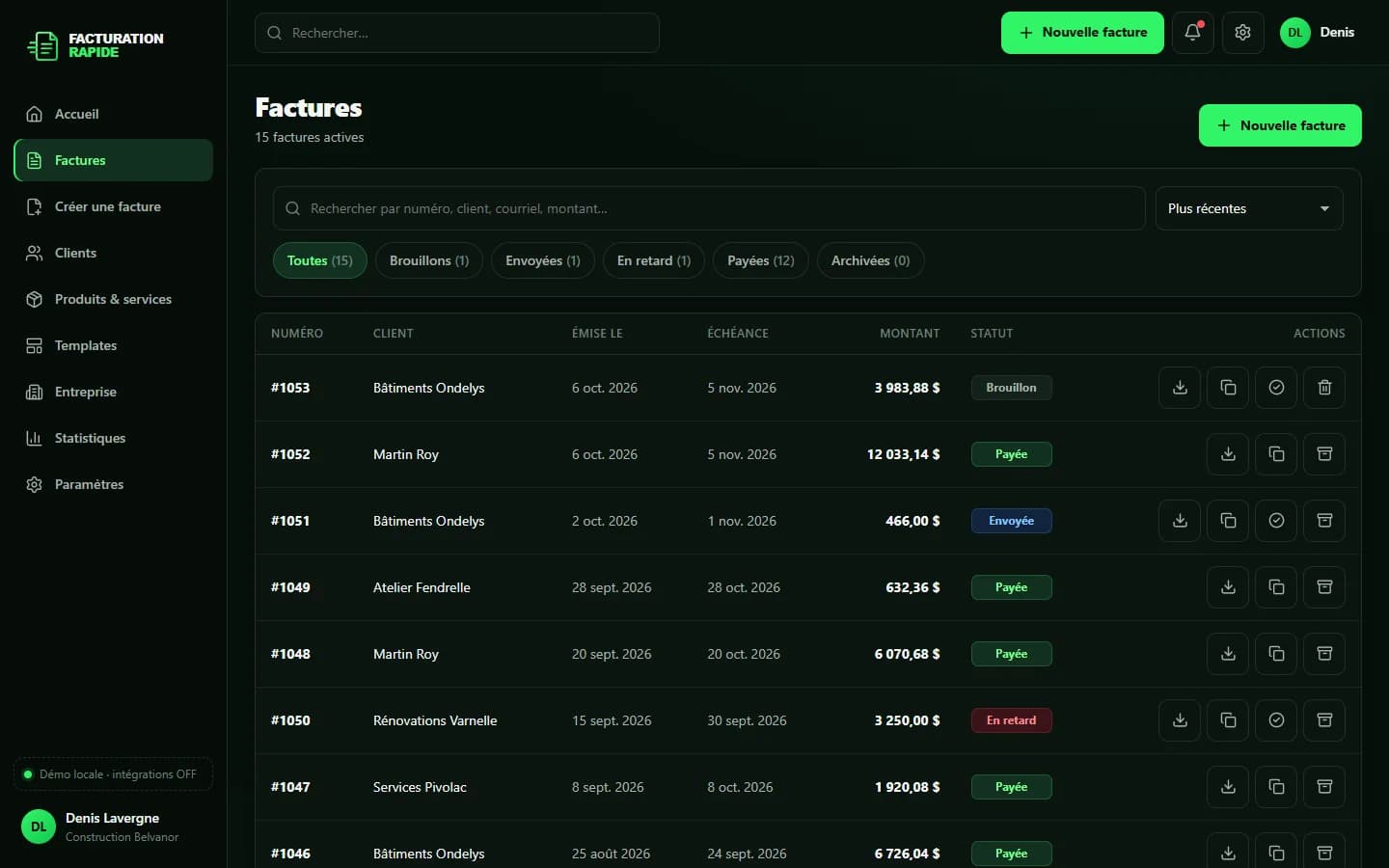The height and width of the screenshot is (868, 1389).
Task: Open Entreprise in the sidebar
Action: (114, 392)
